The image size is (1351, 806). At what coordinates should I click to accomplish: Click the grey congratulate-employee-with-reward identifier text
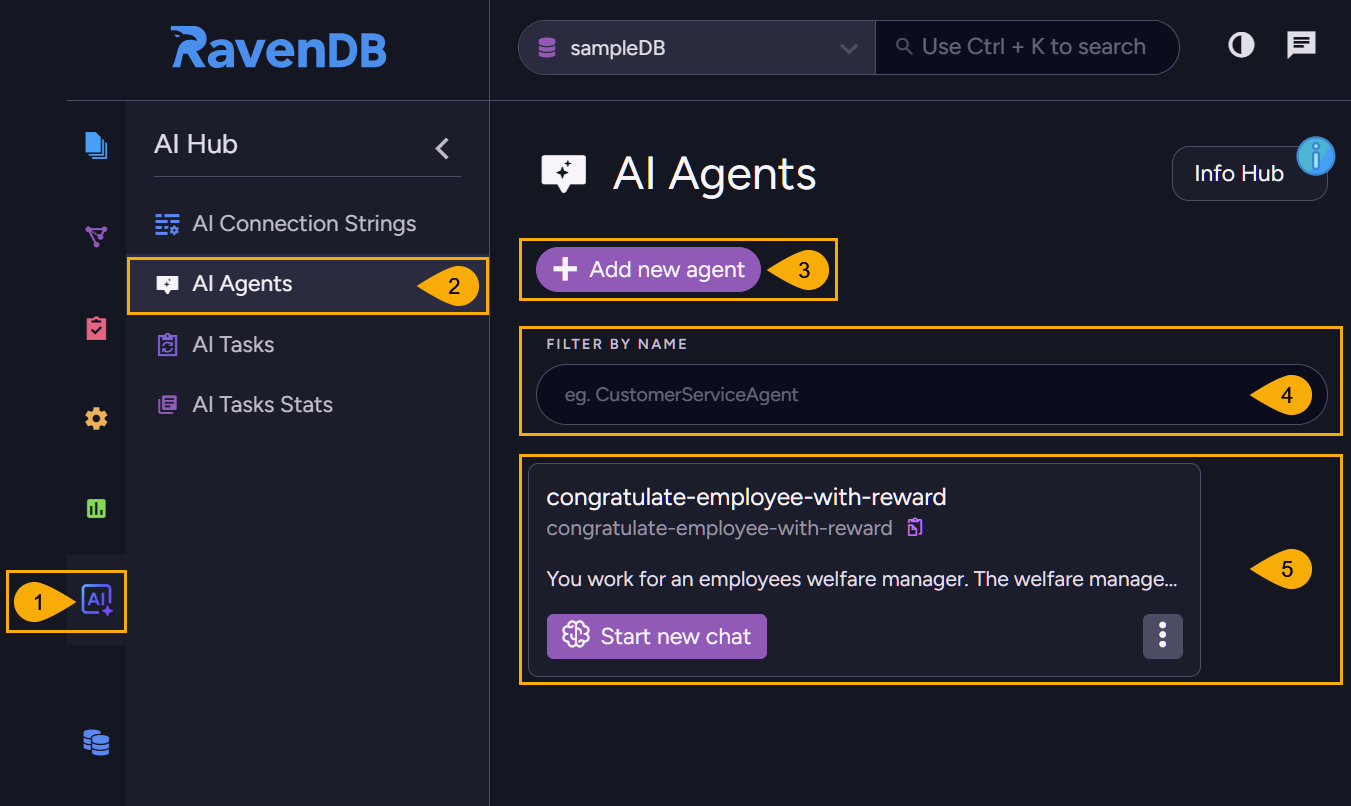[x=719, y=528]
